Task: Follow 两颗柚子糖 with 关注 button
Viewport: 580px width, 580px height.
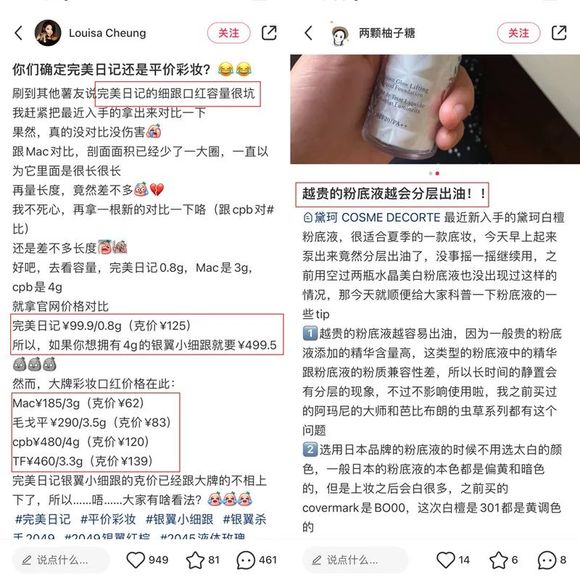Action: coord(519,33)
